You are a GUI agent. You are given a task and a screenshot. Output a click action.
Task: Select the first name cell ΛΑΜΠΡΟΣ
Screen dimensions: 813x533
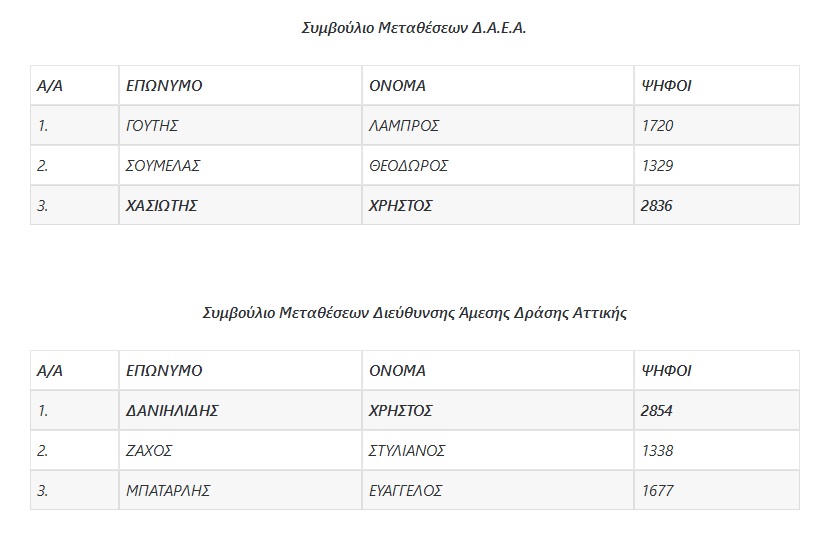(404, 126)
